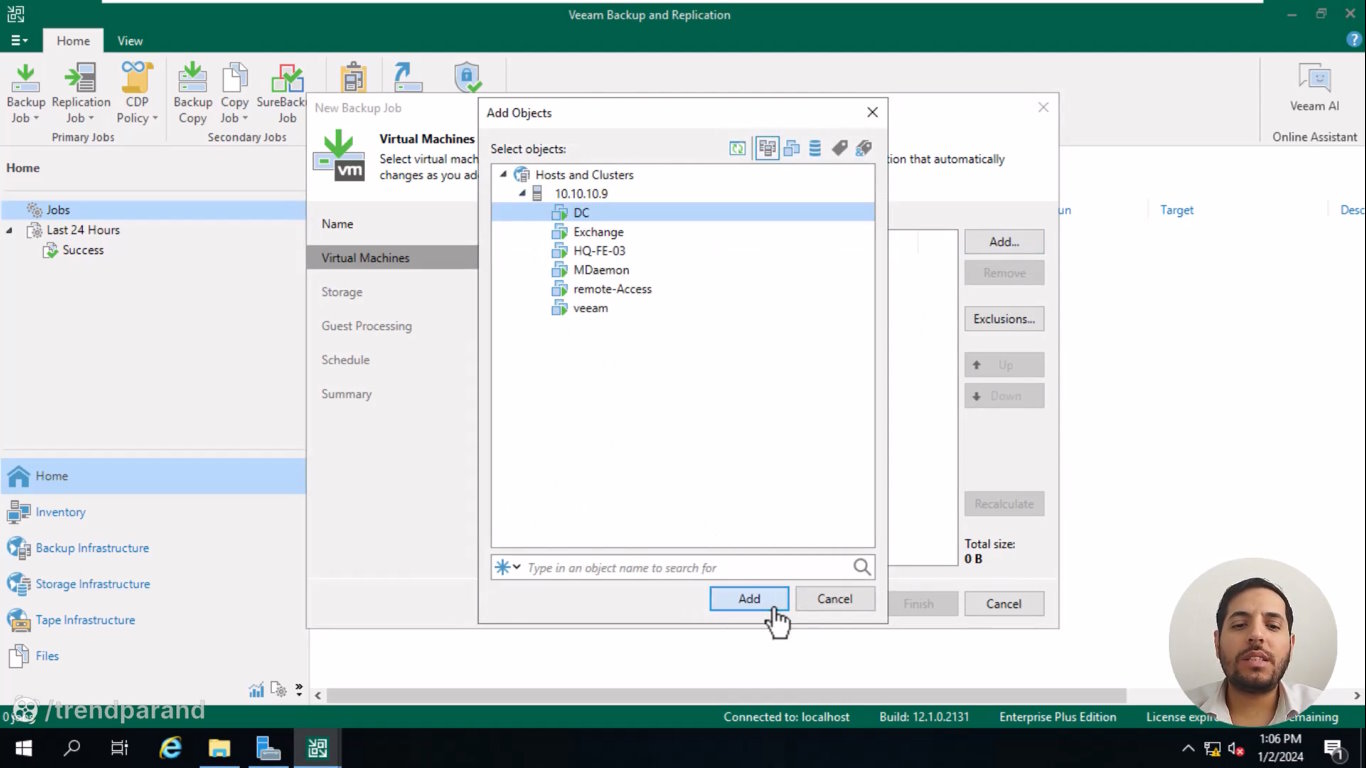This screenshot has height=768, width=1366.
Task: Open the main application menu dropdown
Action: click(x=19, y=41)
